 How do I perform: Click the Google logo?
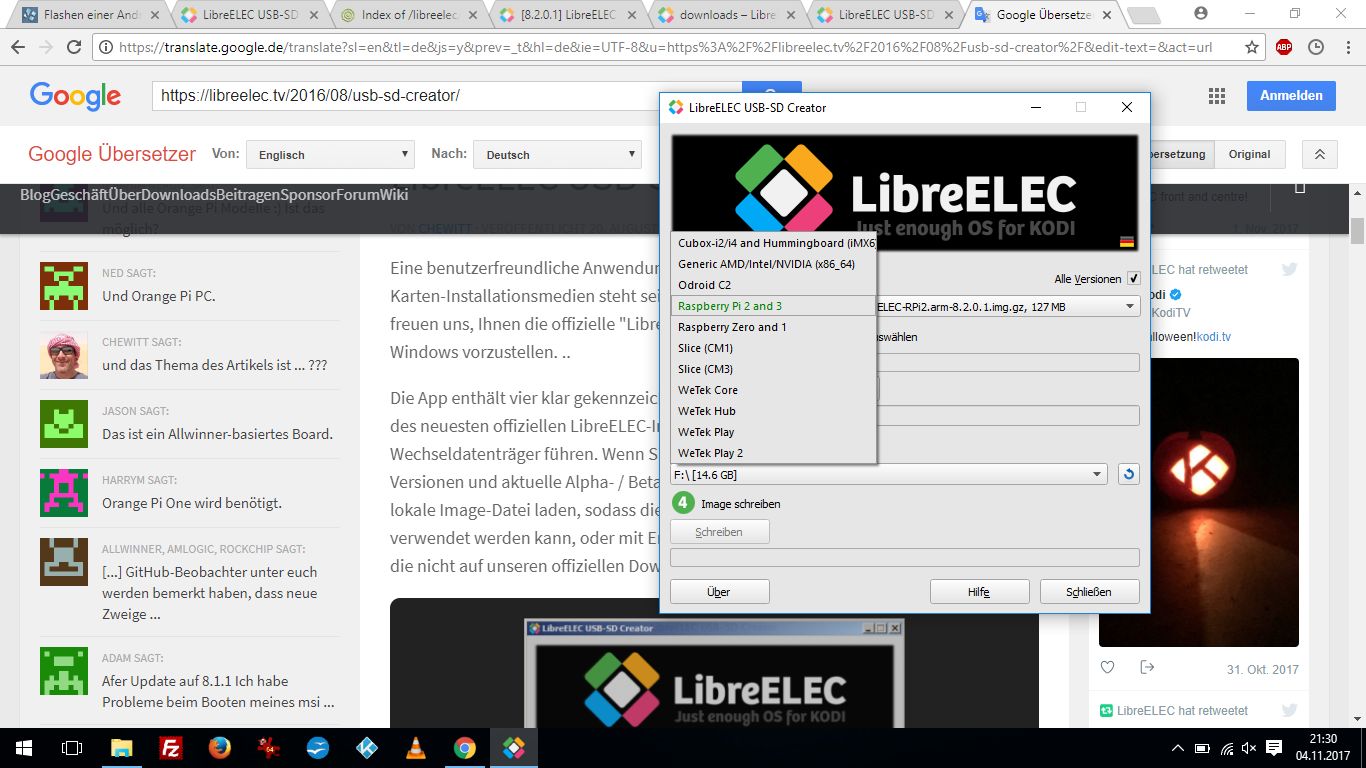point(75,96)
